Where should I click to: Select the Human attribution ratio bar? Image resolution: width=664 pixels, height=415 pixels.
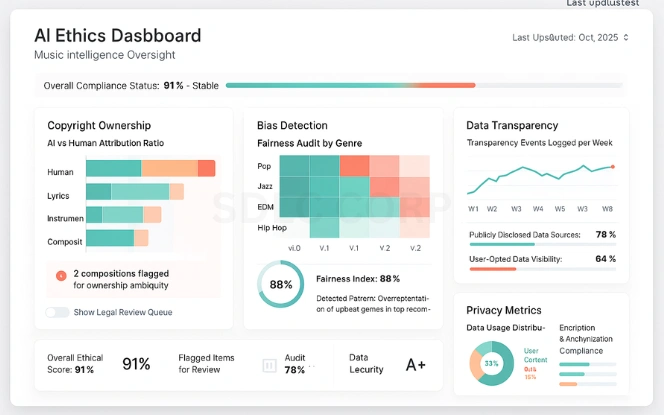(x=151, y=169)
